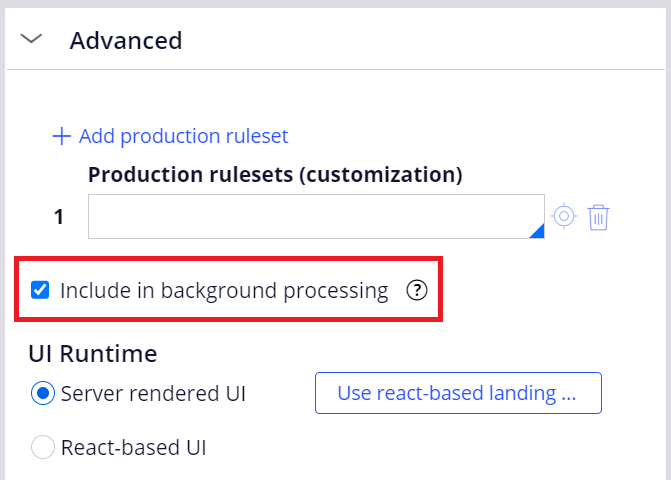Click the Include in background processing label
The width and height of the screenshot is (671, 480).
click(224, 291)
